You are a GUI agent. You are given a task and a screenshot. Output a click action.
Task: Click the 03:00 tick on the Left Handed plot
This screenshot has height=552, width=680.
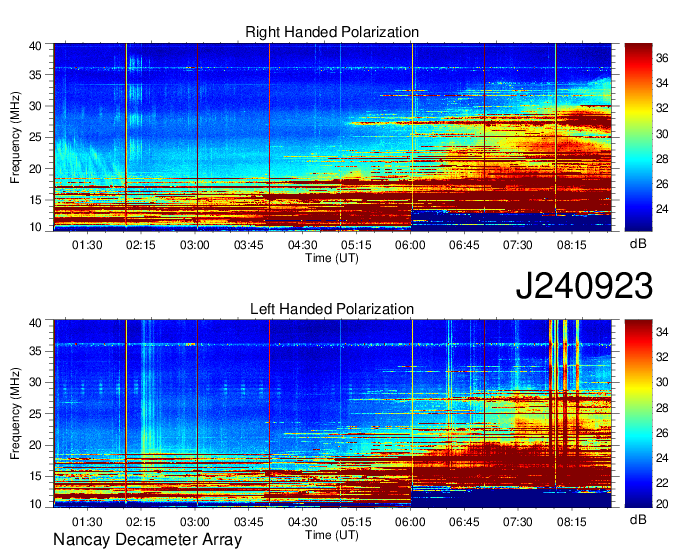[x=195, y=521]
